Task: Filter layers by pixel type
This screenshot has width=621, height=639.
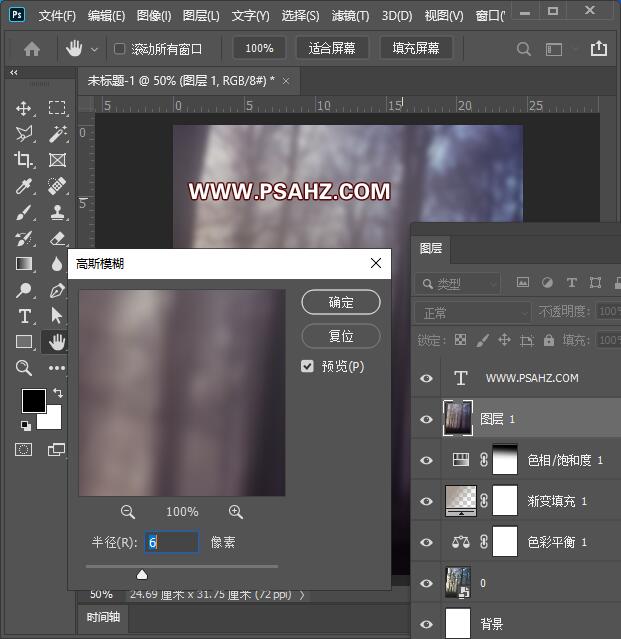Action: [523, 282]
